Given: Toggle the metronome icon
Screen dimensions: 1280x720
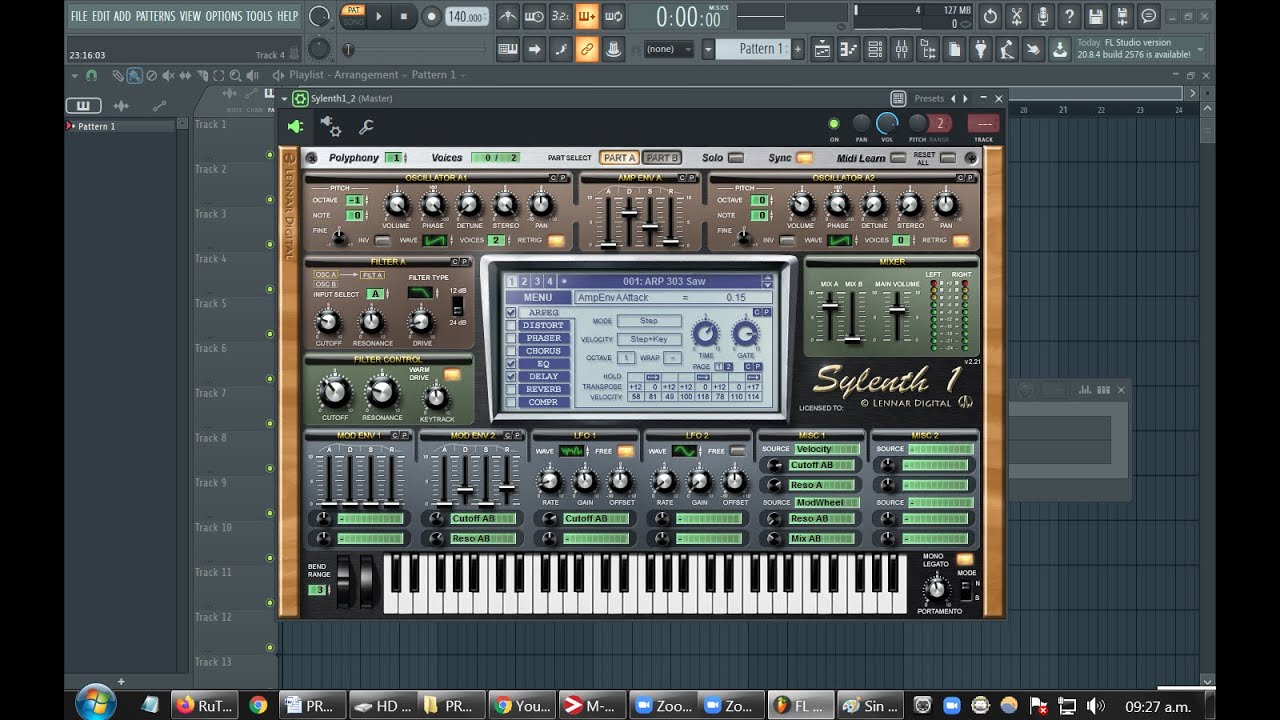Looking at the screenshot, I should (508, 16).
